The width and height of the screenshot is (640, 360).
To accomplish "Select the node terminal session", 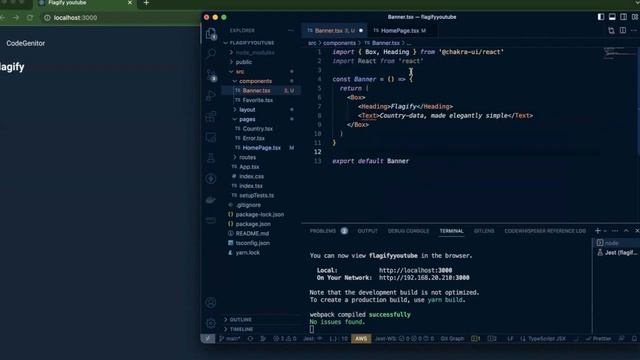I will coord(616,243).
